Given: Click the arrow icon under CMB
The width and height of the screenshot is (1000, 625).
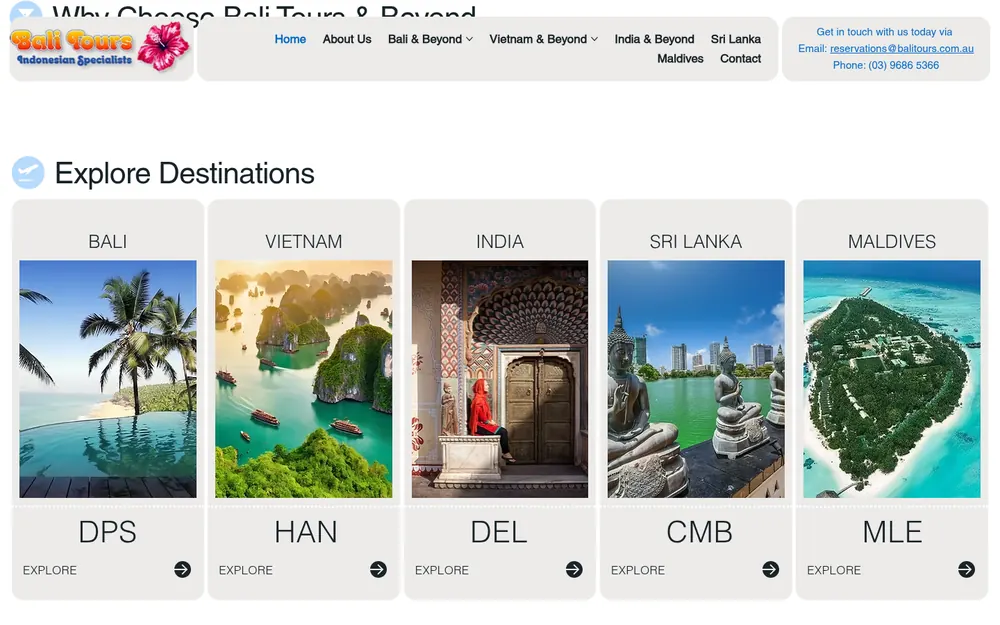Looking at the screenshot, I should 770,570.
